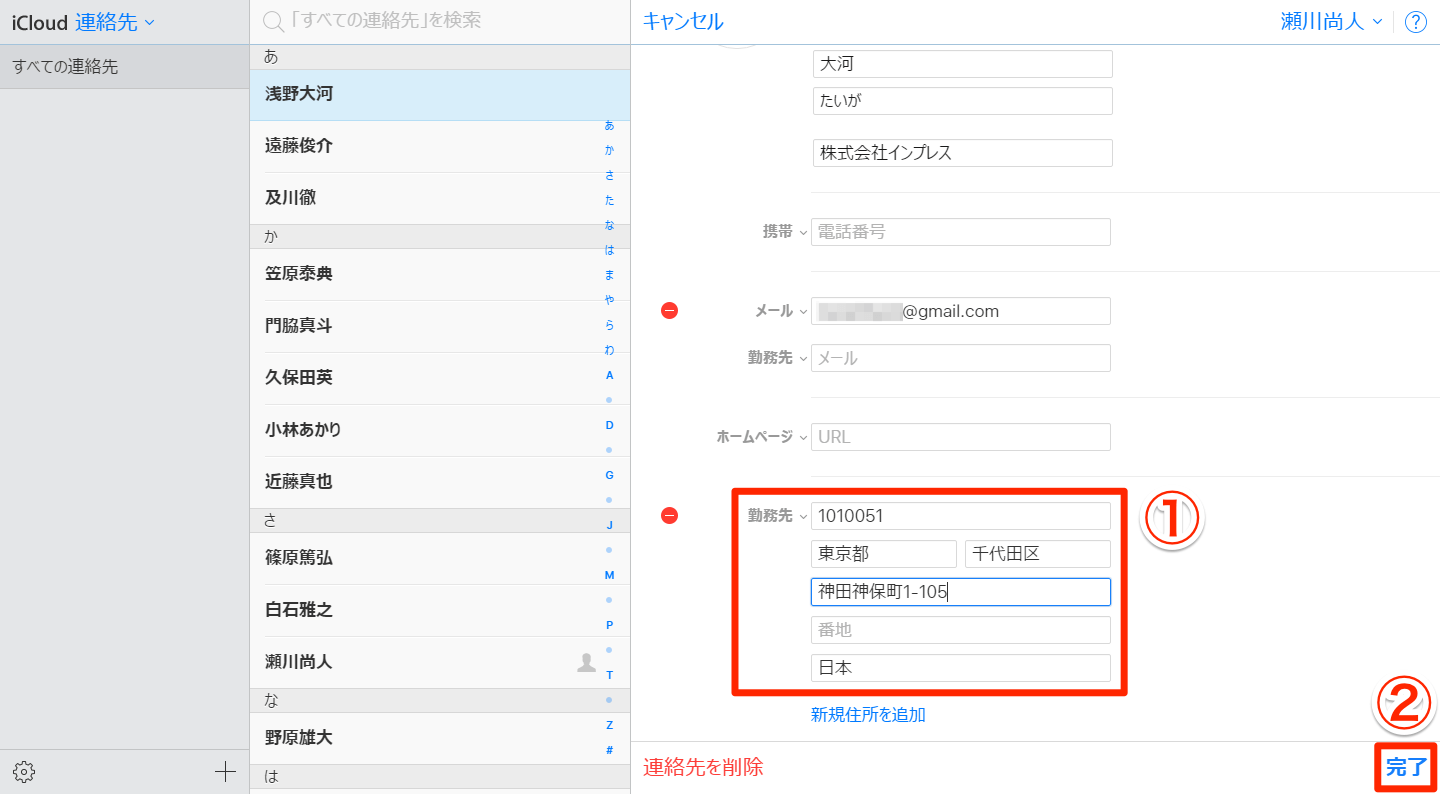Click the magnifier search icon
Viewport: 1440px width, 794px height.
point(271,21)
